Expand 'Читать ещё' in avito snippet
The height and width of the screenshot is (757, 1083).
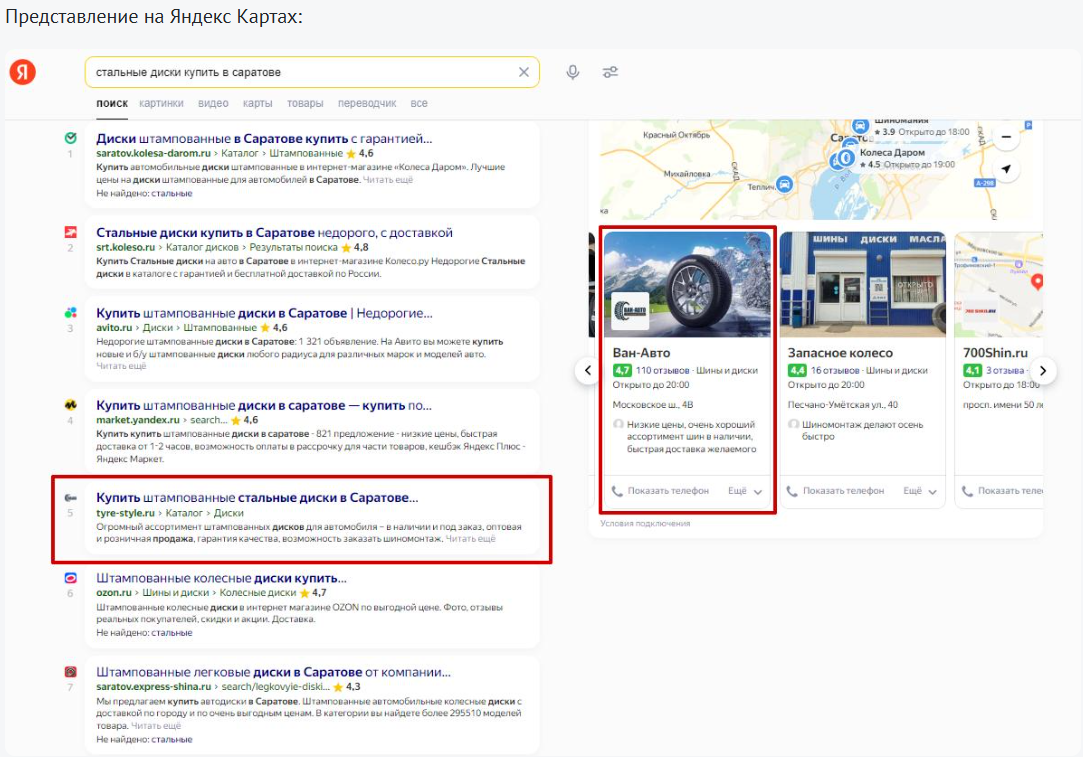click(121, 366)
